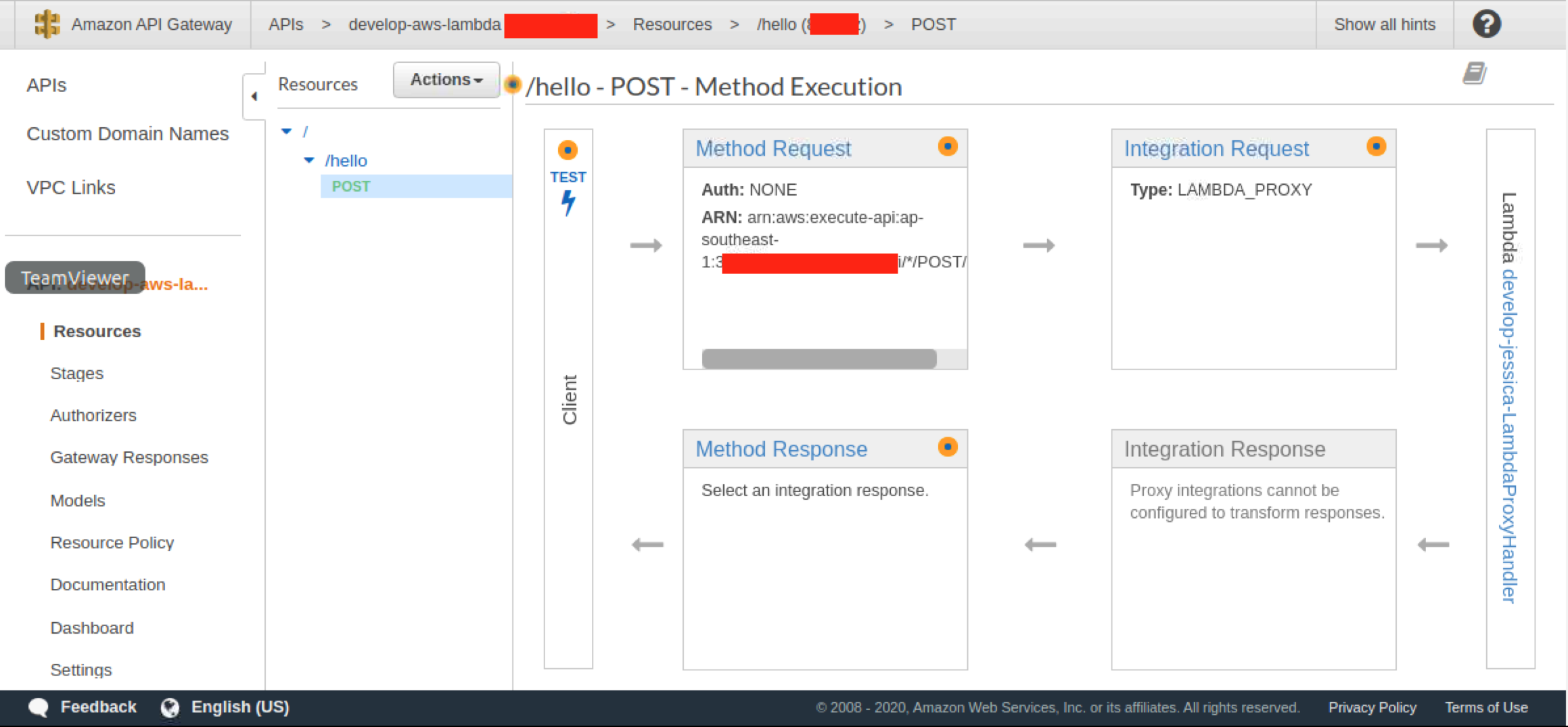Click the Method Request horizontal scrollbar
This screenshot has height=727, width=1568.
pyautogui.click(x=819, y=359)
